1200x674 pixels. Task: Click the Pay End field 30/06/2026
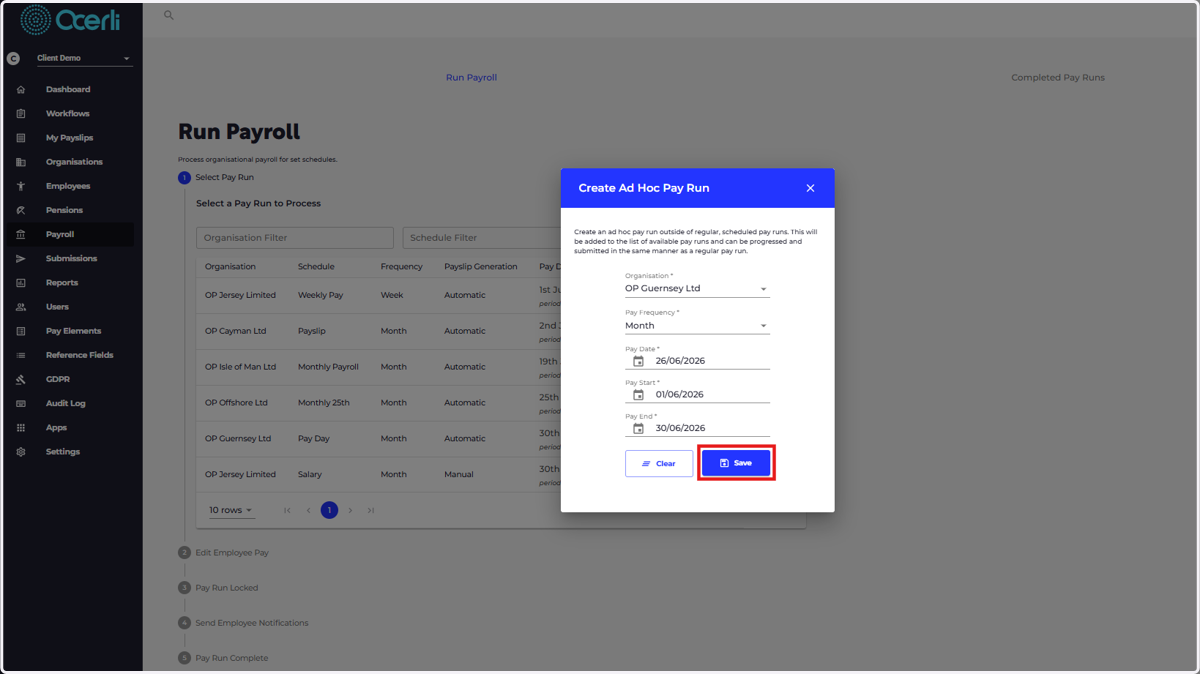tap(697, 428)
